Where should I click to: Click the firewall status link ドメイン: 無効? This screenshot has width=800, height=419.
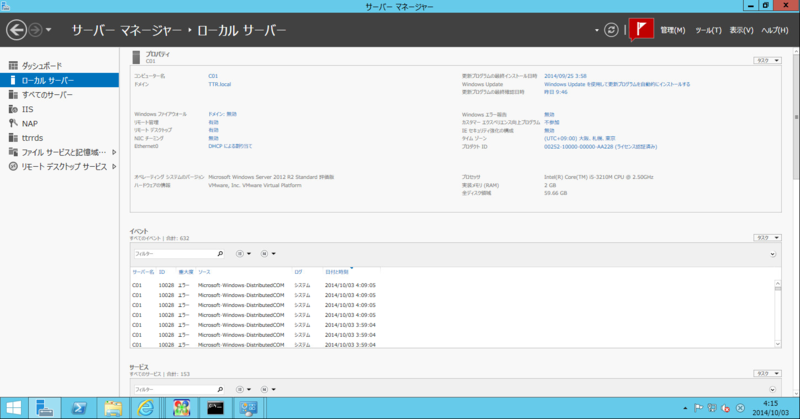click(222, 114)
